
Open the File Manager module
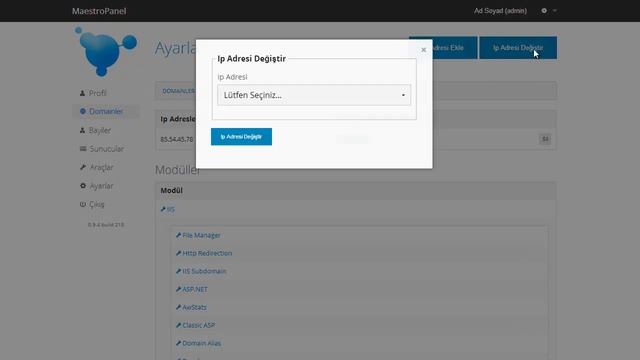201,236
